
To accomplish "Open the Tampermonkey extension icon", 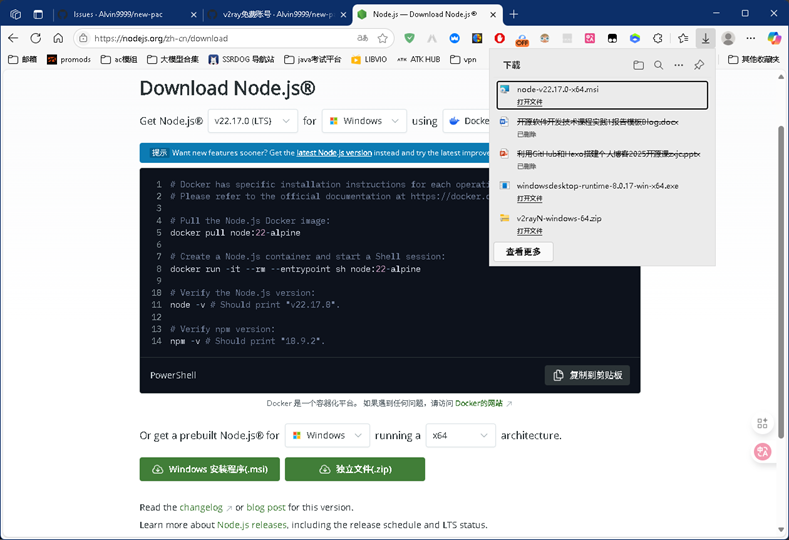I will point(612,38).
